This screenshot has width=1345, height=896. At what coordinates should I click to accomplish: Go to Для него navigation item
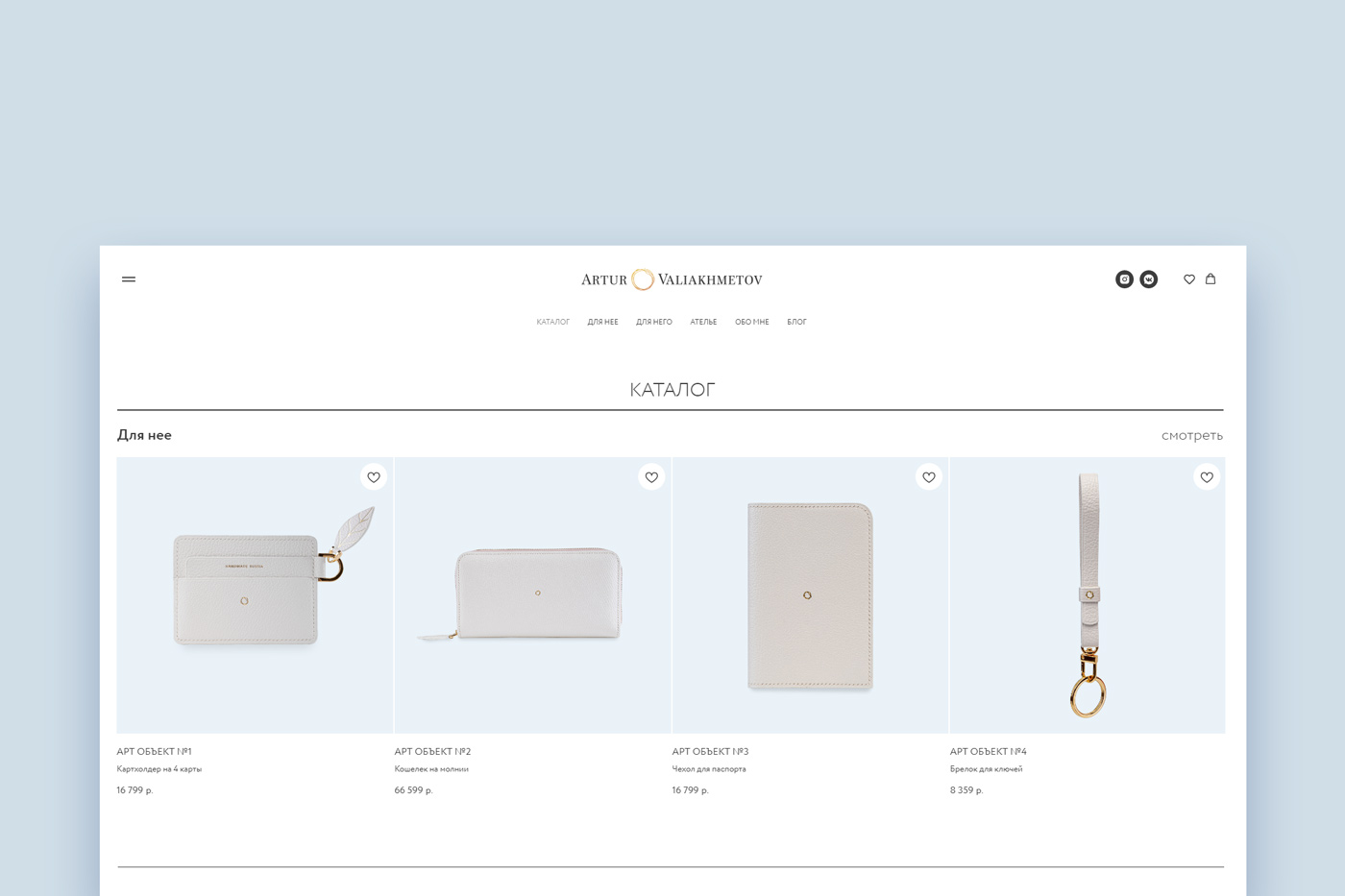click(654, 323)
